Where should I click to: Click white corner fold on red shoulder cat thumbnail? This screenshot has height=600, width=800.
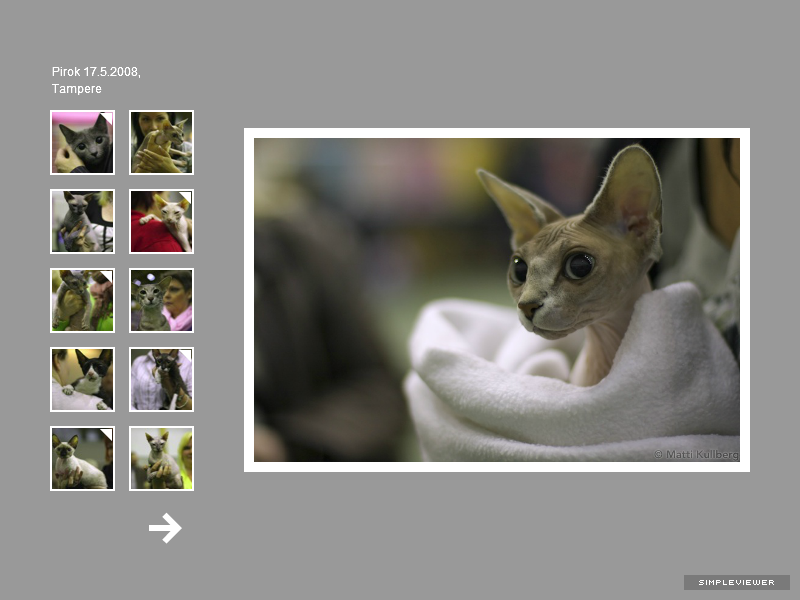click(187, 196)
